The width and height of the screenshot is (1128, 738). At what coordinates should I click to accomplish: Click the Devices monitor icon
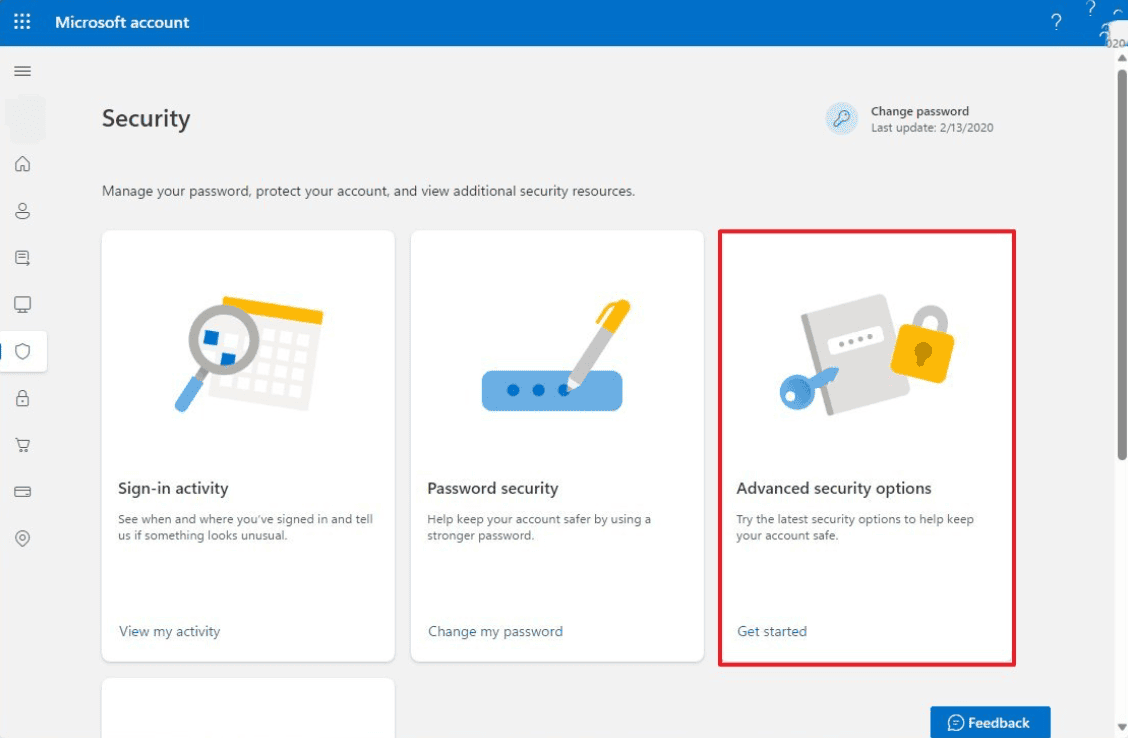click(x=22, y=304)
